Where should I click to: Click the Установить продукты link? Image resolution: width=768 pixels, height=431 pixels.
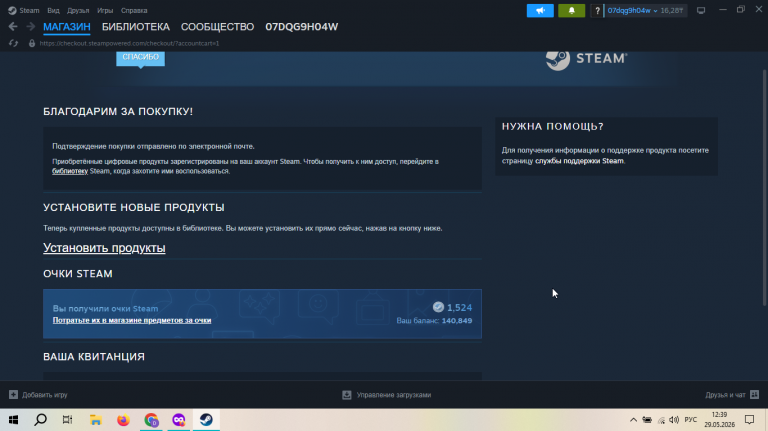(104, 248)
